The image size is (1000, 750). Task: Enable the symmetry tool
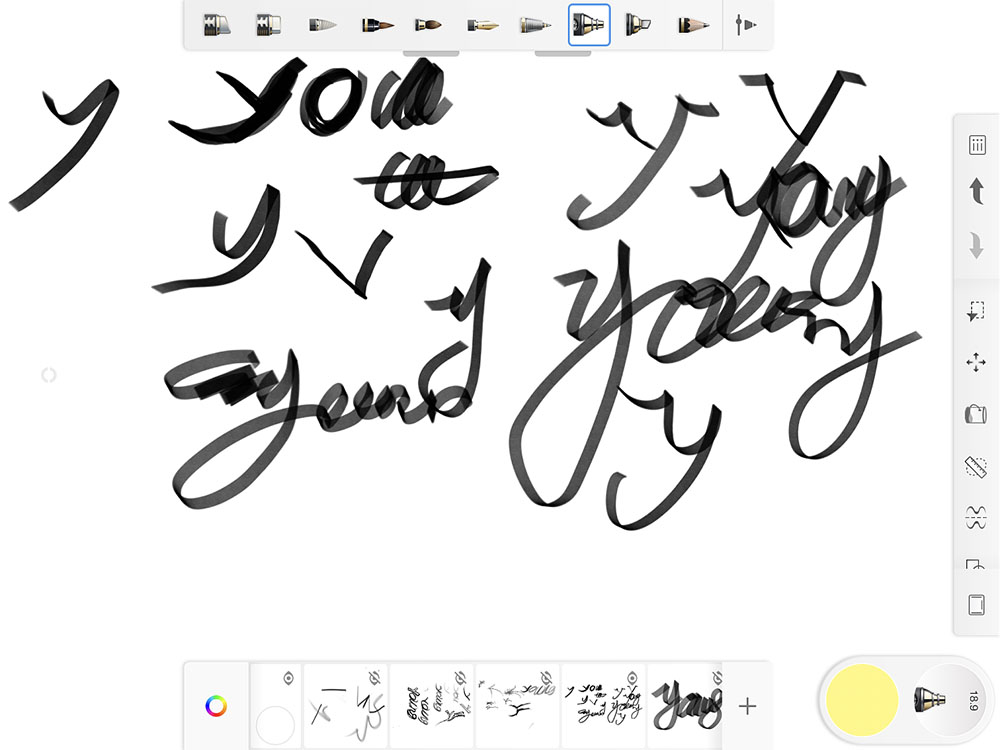tap(976, 517)
